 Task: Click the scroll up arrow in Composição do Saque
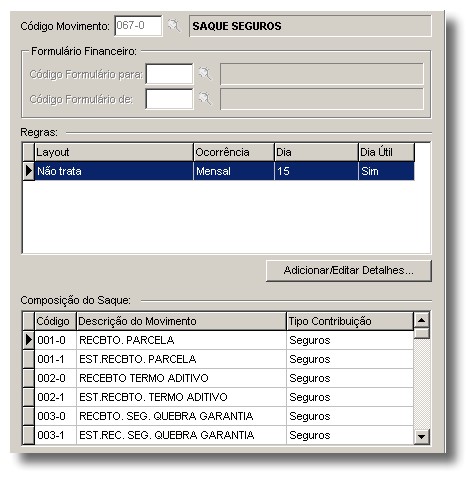[x=421, y=320]
